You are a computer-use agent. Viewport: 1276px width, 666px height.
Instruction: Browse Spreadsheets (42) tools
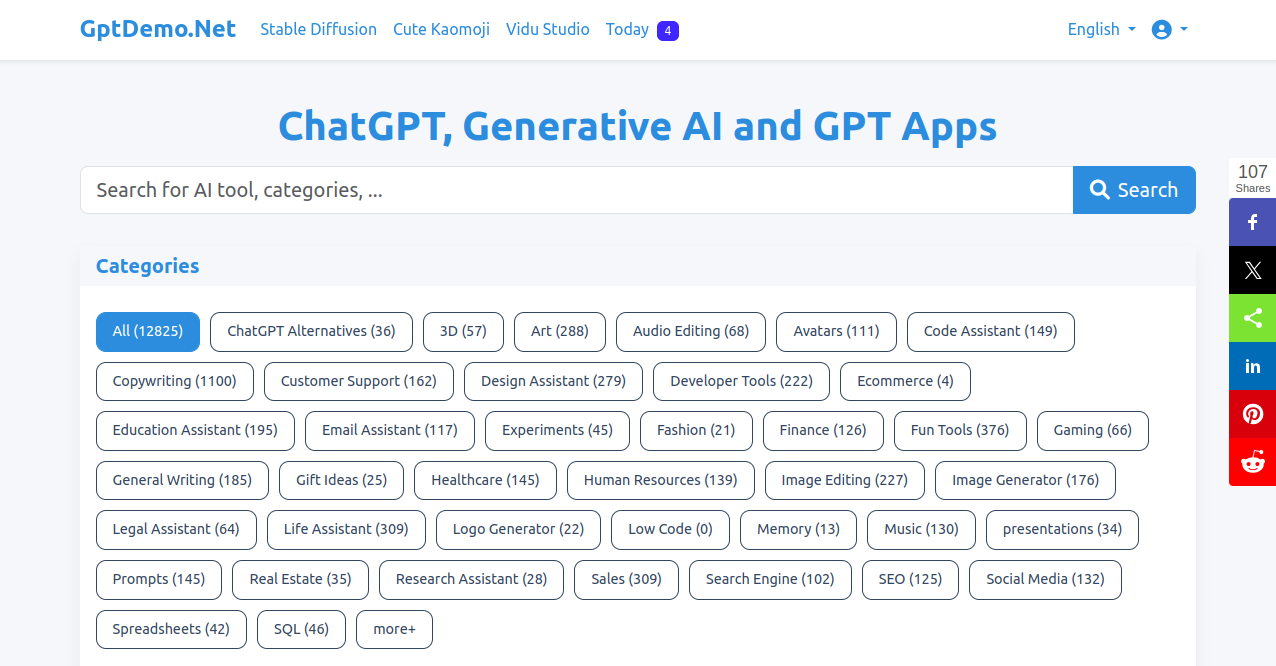pos(171,629)
